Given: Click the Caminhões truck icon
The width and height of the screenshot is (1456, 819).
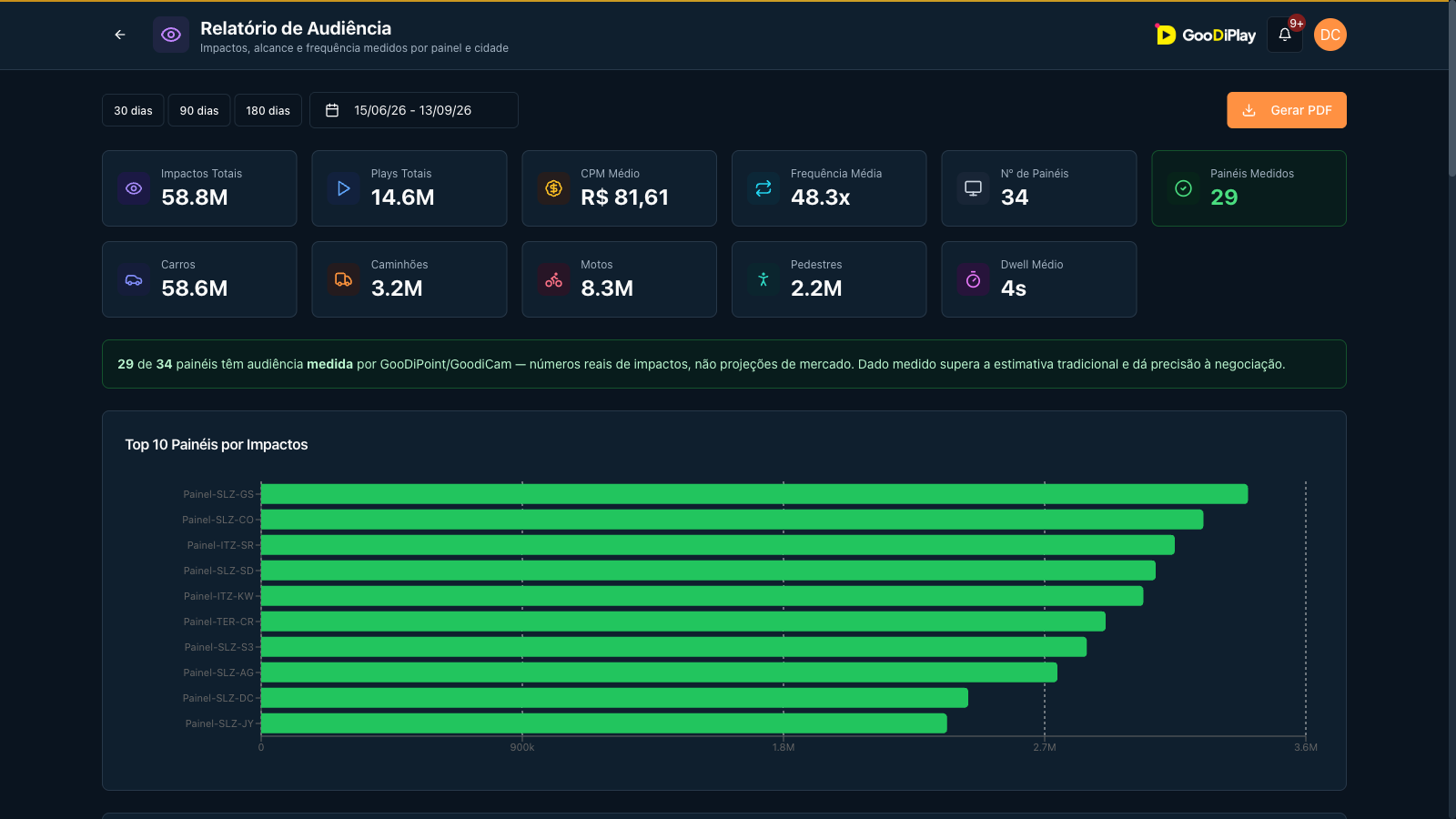Looking at the screenshot, I should 343,279.
